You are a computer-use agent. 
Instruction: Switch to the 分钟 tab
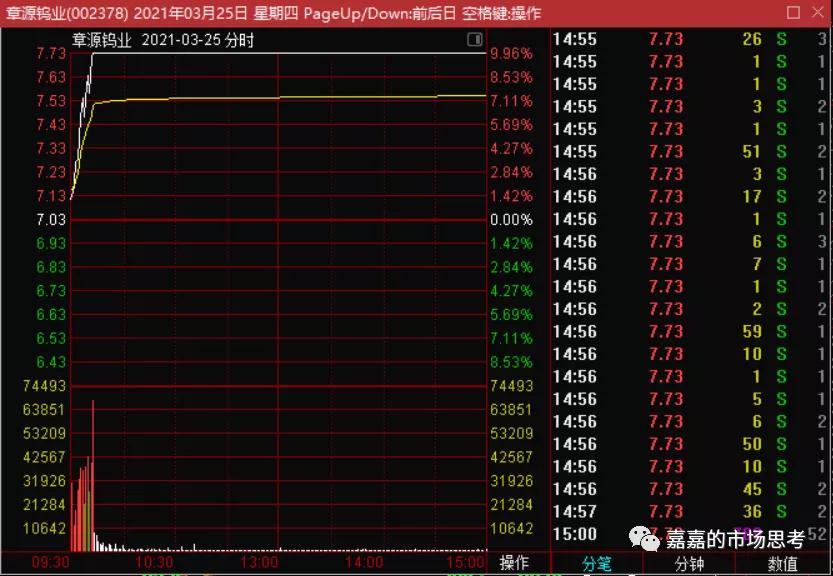(x=689, y=563)
